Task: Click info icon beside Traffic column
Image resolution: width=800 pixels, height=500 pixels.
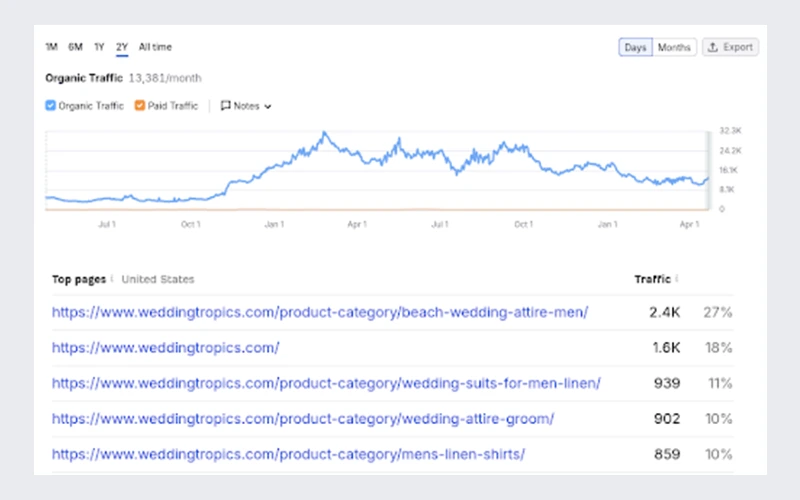Action: (x=678, y=279)
